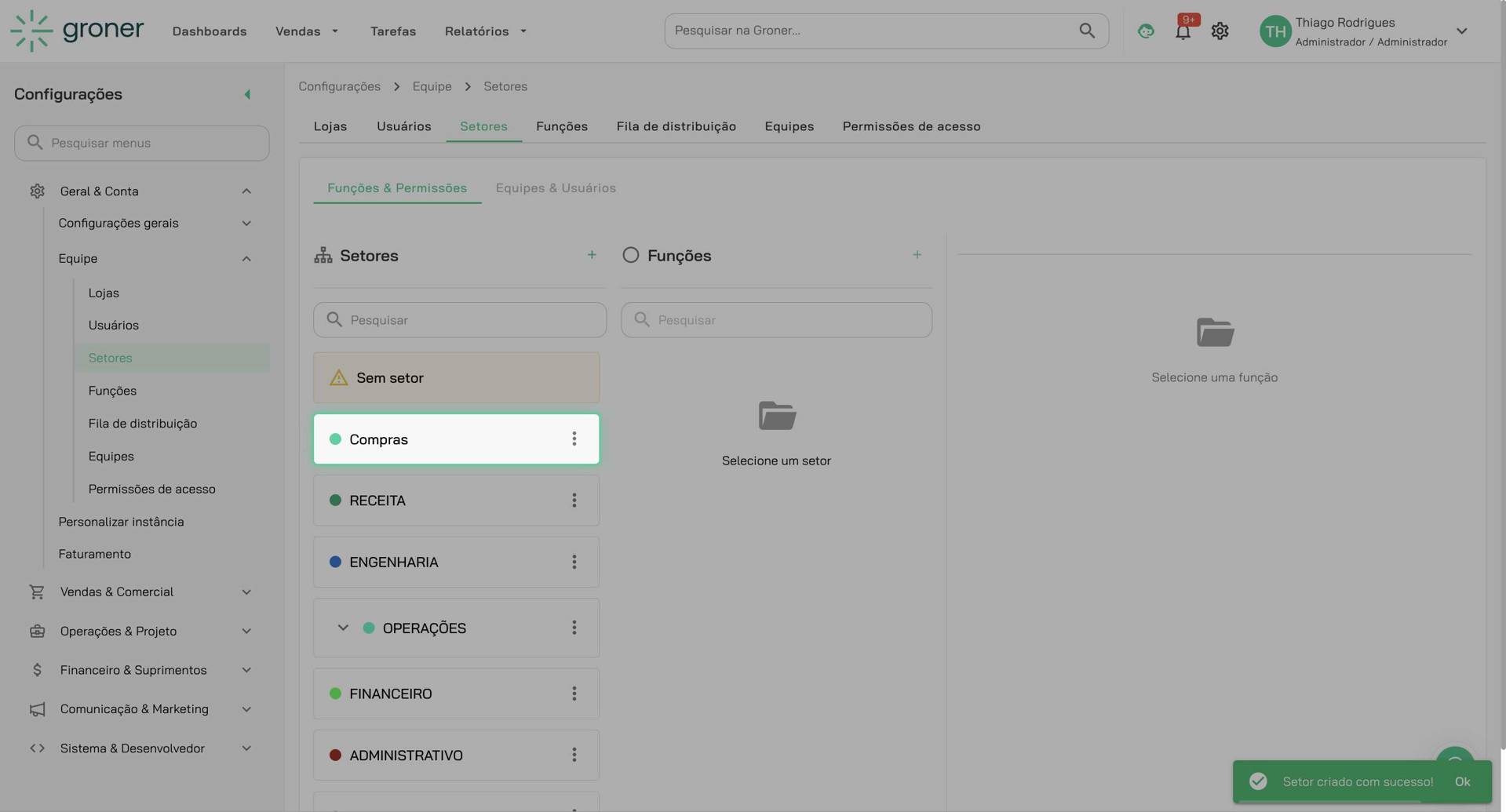Collapse the OPERAÇÕES setor children
1506x812 pixels.
click(342, 628)
